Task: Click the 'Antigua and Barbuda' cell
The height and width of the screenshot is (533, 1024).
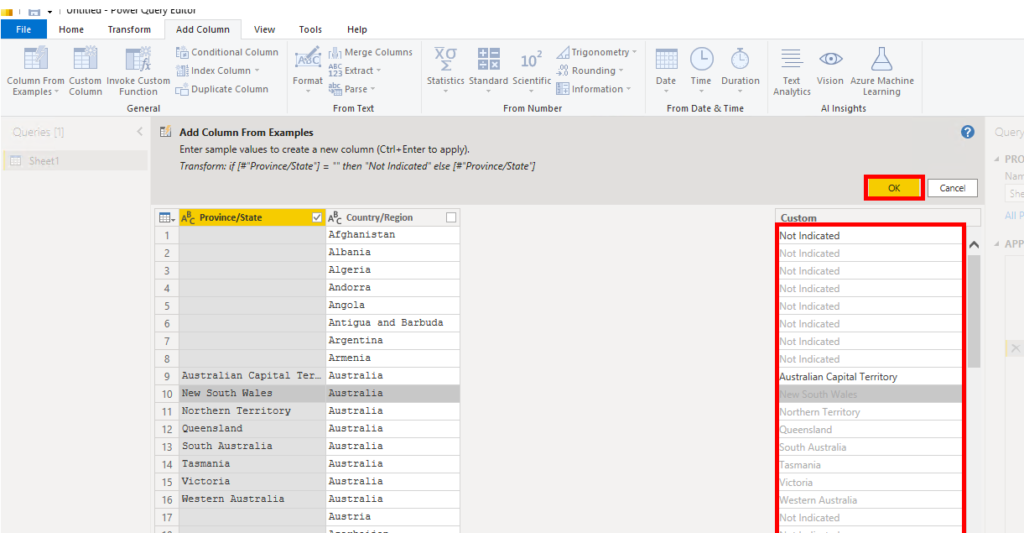Action: [x=392, y=323]
